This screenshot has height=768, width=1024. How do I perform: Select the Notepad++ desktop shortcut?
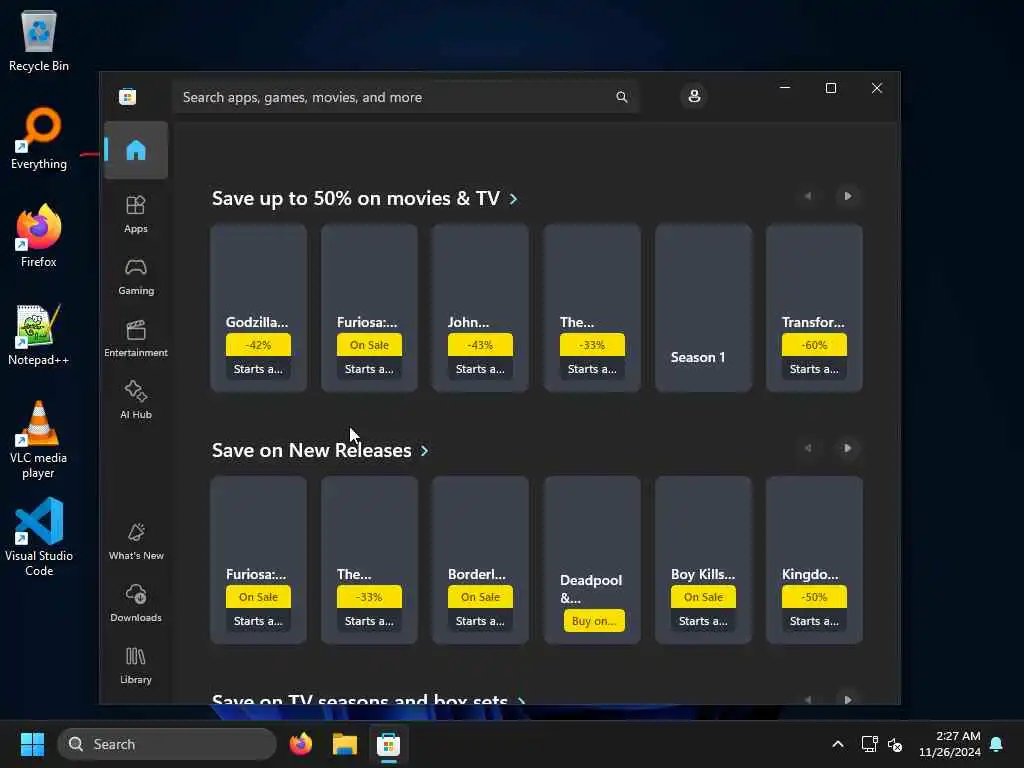click(x=39, y=334)
